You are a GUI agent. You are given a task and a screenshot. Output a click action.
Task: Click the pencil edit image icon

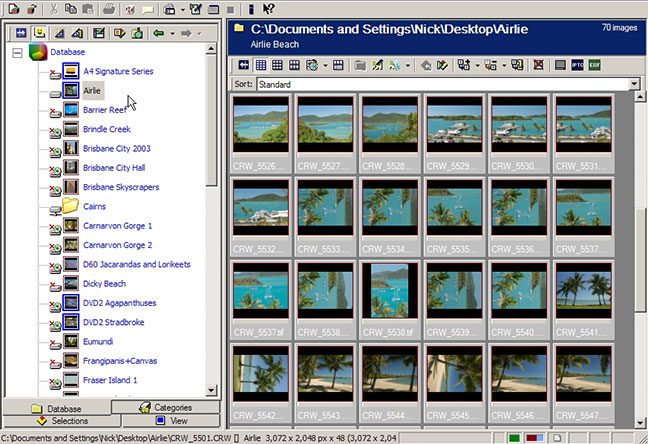[377, 65]
